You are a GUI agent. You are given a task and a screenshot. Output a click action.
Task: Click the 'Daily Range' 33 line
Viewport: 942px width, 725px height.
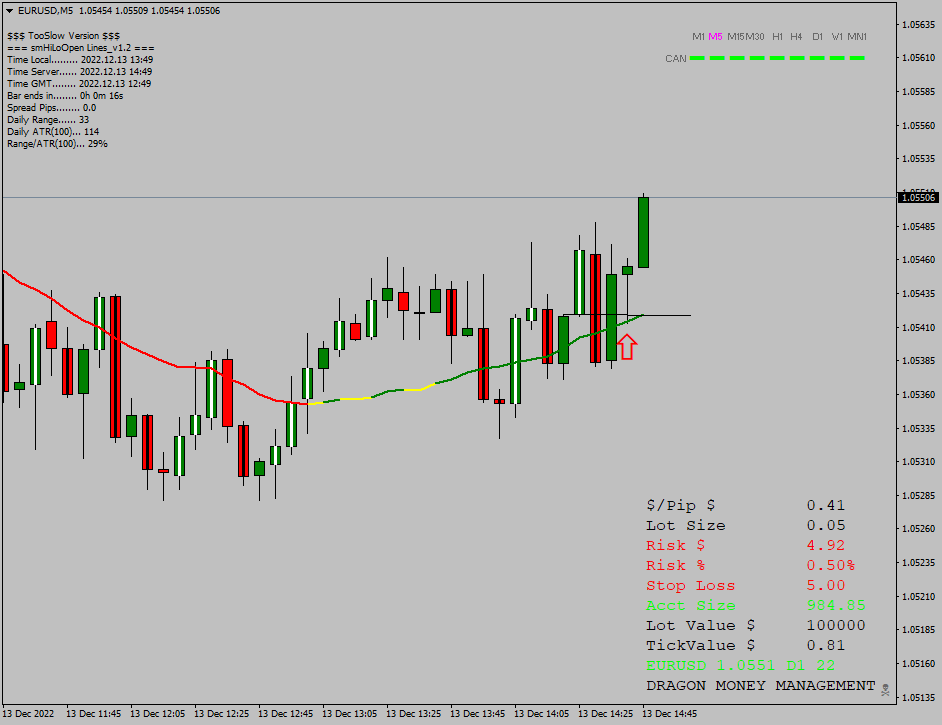pos(48,120)
